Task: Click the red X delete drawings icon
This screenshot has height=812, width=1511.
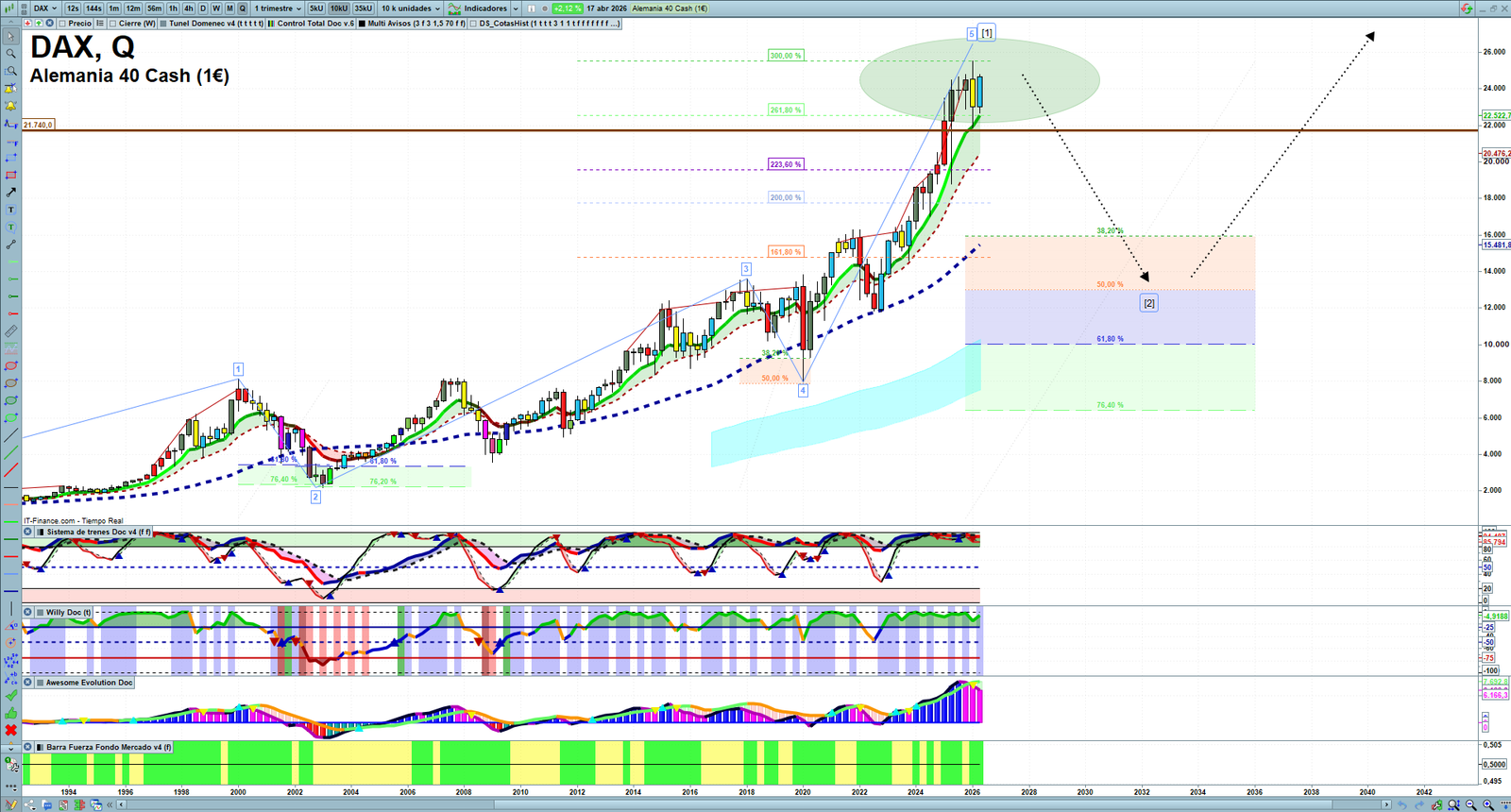Action: tap(10, 730)
